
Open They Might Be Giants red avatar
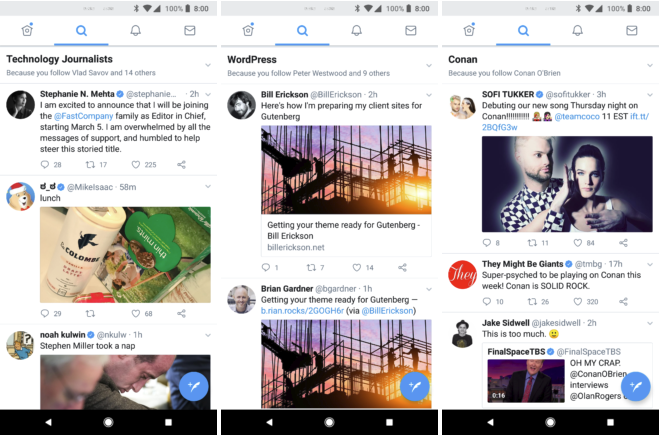(463, 274)
